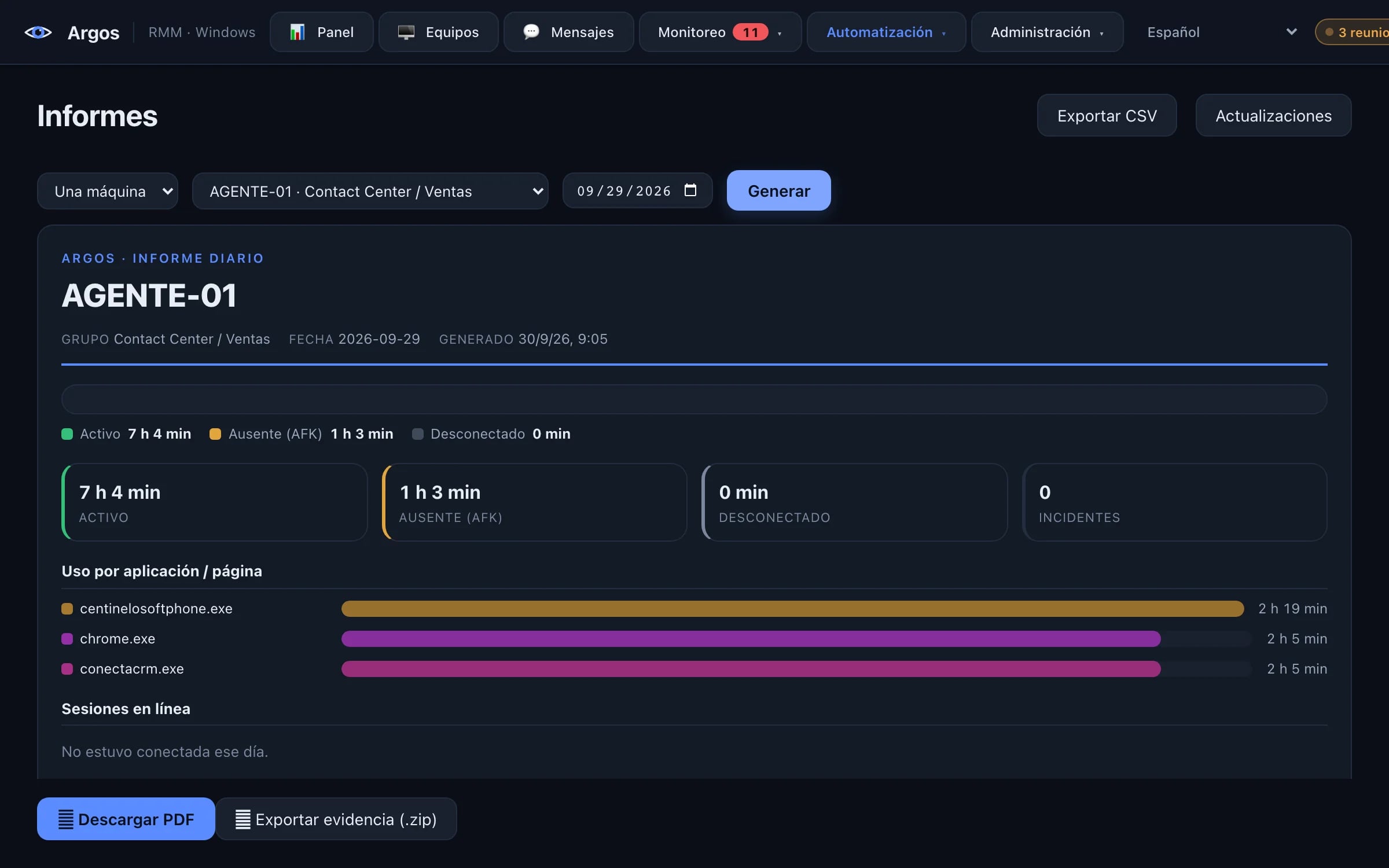Click the purple dot beside chrome.exe
Screen dimensions: 1389x868
click(x=67, y=639)
